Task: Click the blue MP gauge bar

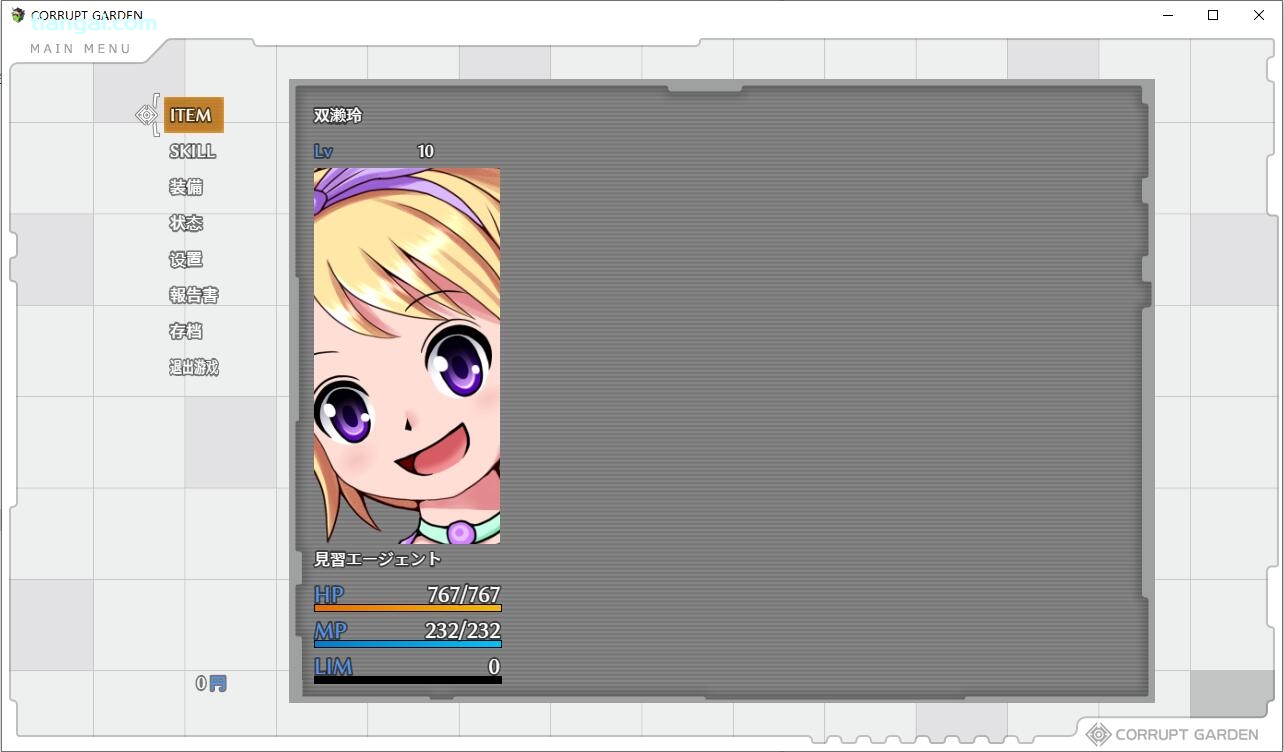Action: [x=408, y=644]
